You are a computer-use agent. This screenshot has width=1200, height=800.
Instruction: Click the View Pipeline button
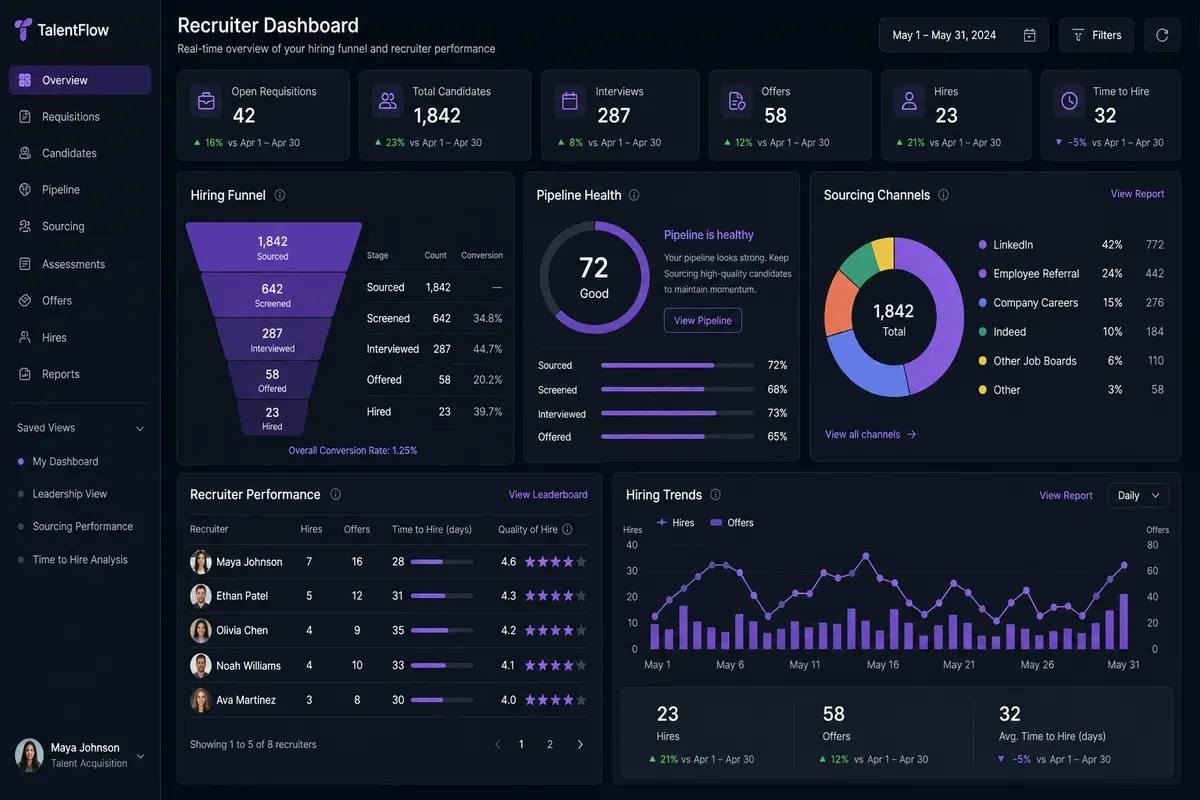coord(703,321)
